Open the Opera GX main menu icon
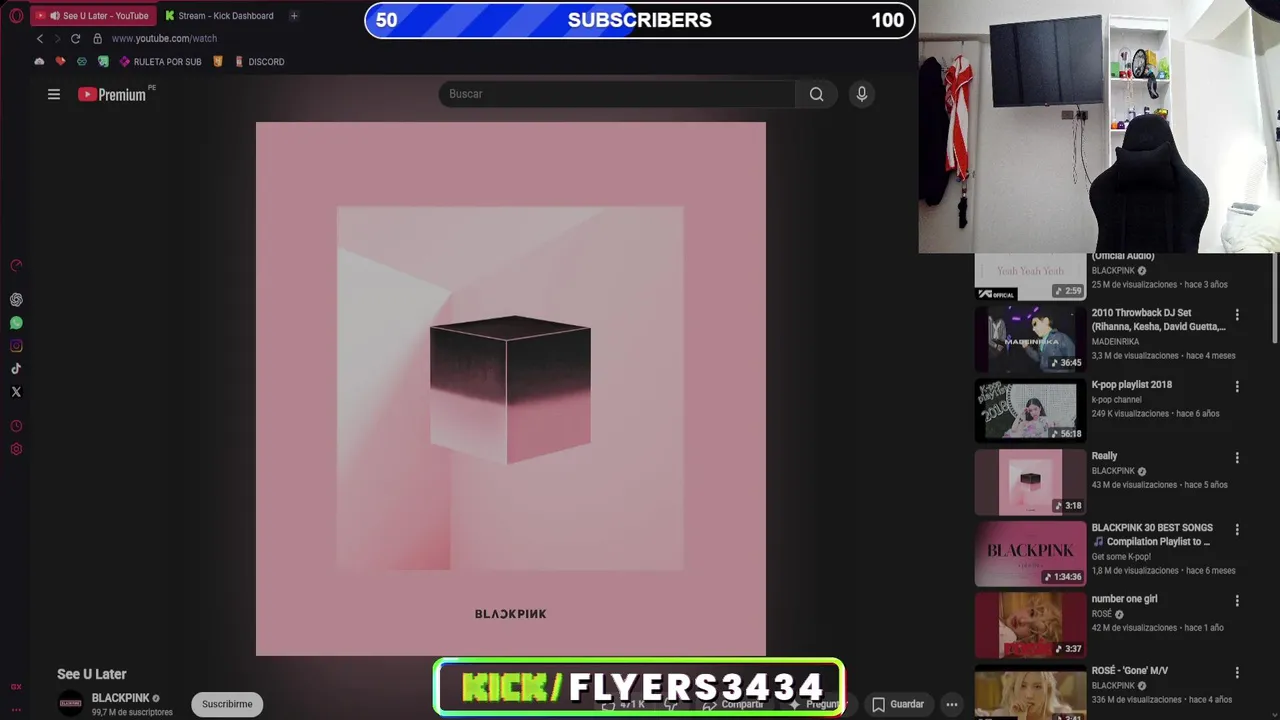The height and width of the screenshot is (720, 1280). pos(16,16)
